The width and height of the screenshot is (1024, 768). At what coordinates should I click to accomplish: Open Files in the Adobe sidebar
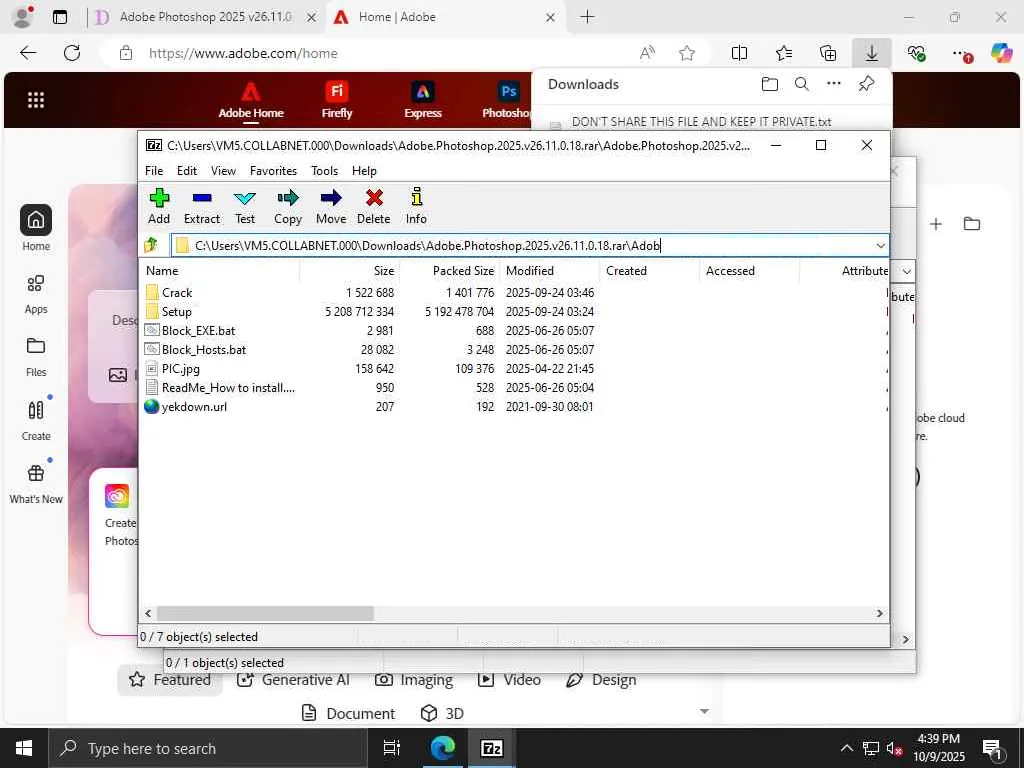point(36,357)
